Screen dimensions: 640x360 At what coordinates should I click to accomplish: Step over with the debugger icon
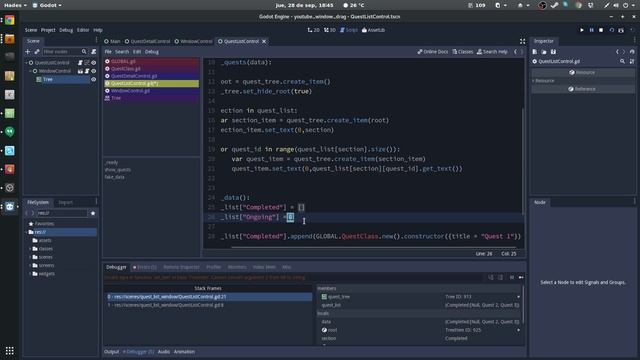click(x=500, y=278)
